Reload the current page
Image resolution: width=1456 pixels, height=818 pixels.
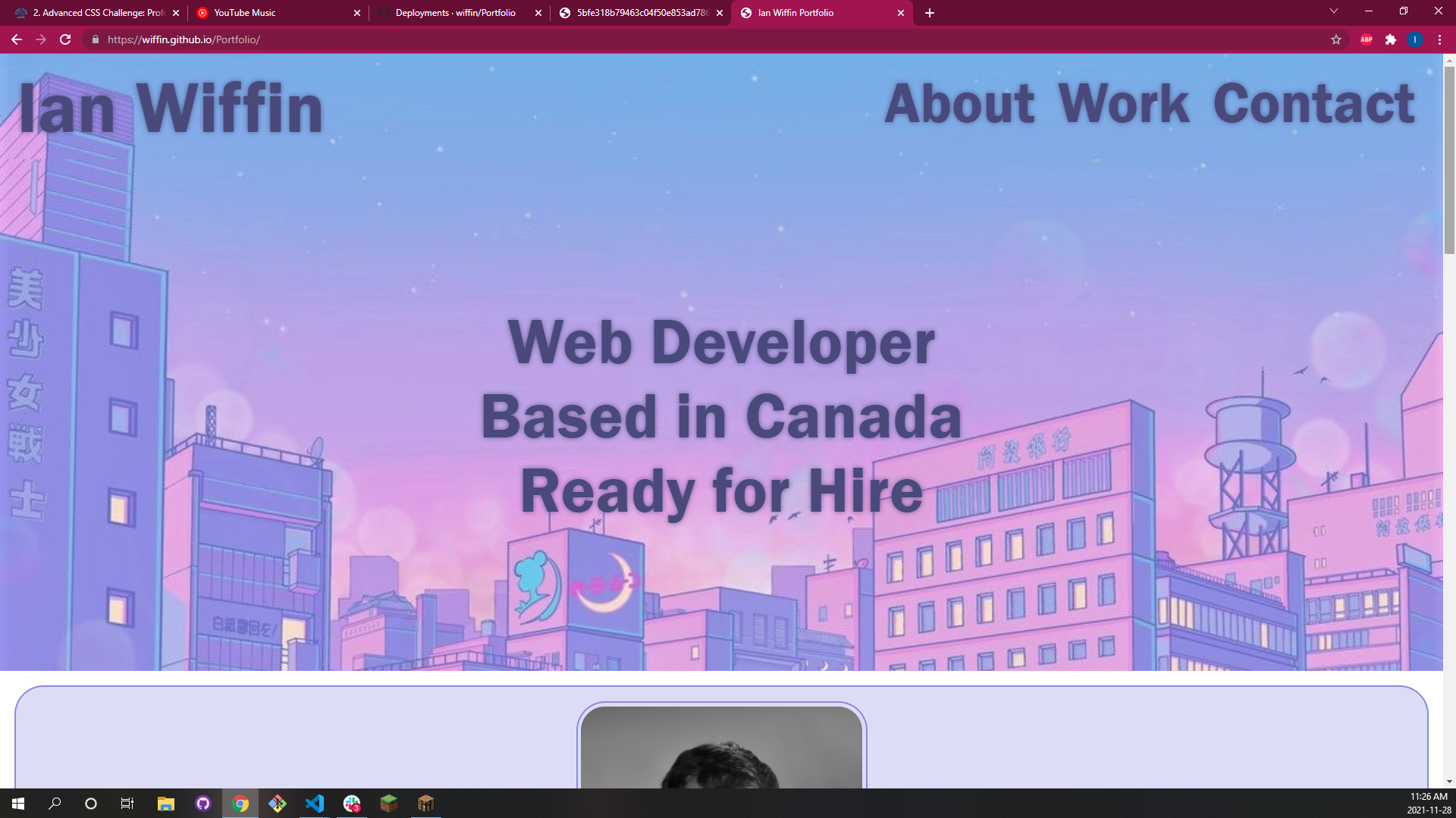click(x=65, y=39)
